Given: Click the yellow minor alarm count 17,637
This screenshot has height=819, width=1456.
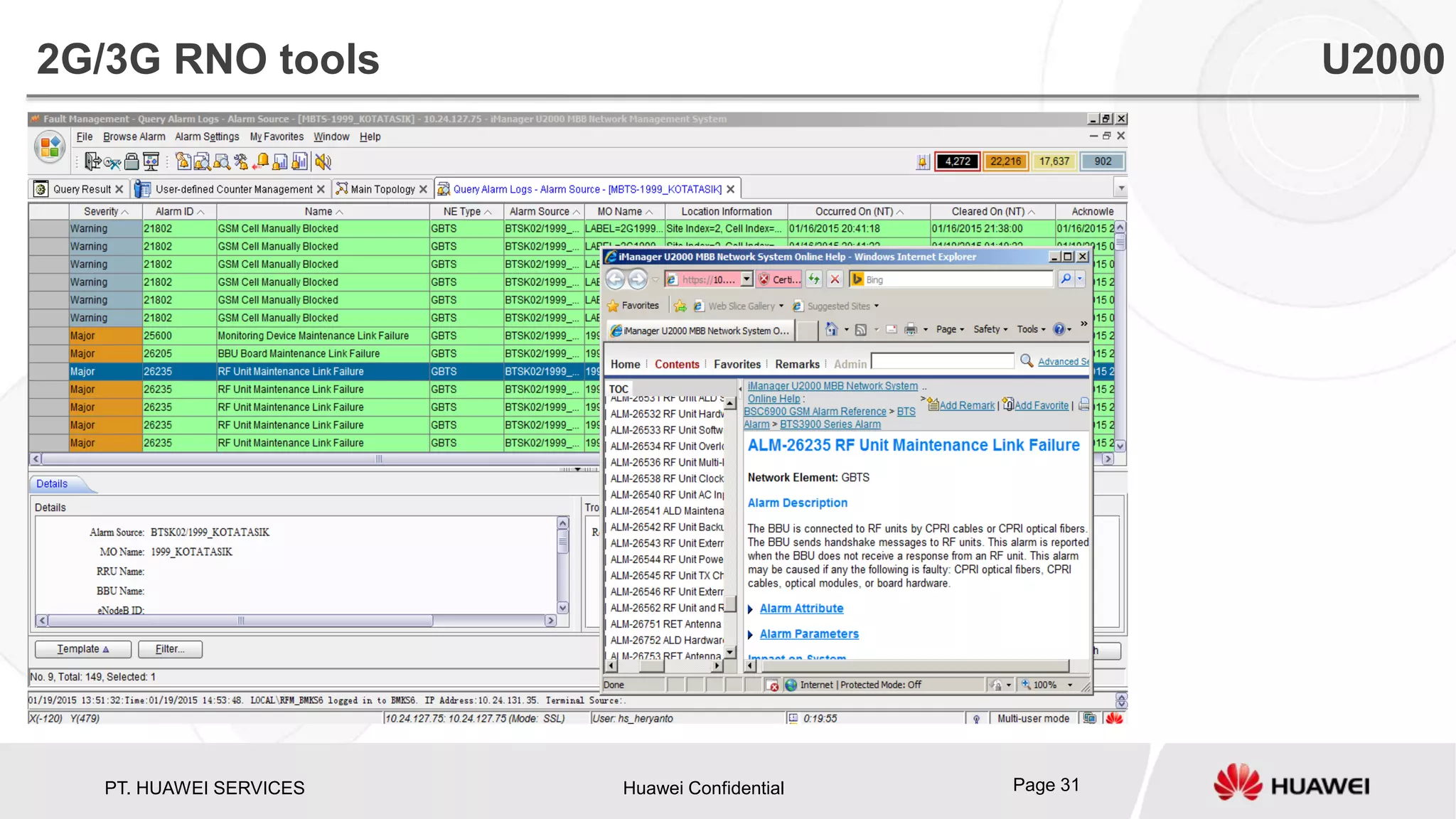Looking at the screenshot, I should point(1054,161).
